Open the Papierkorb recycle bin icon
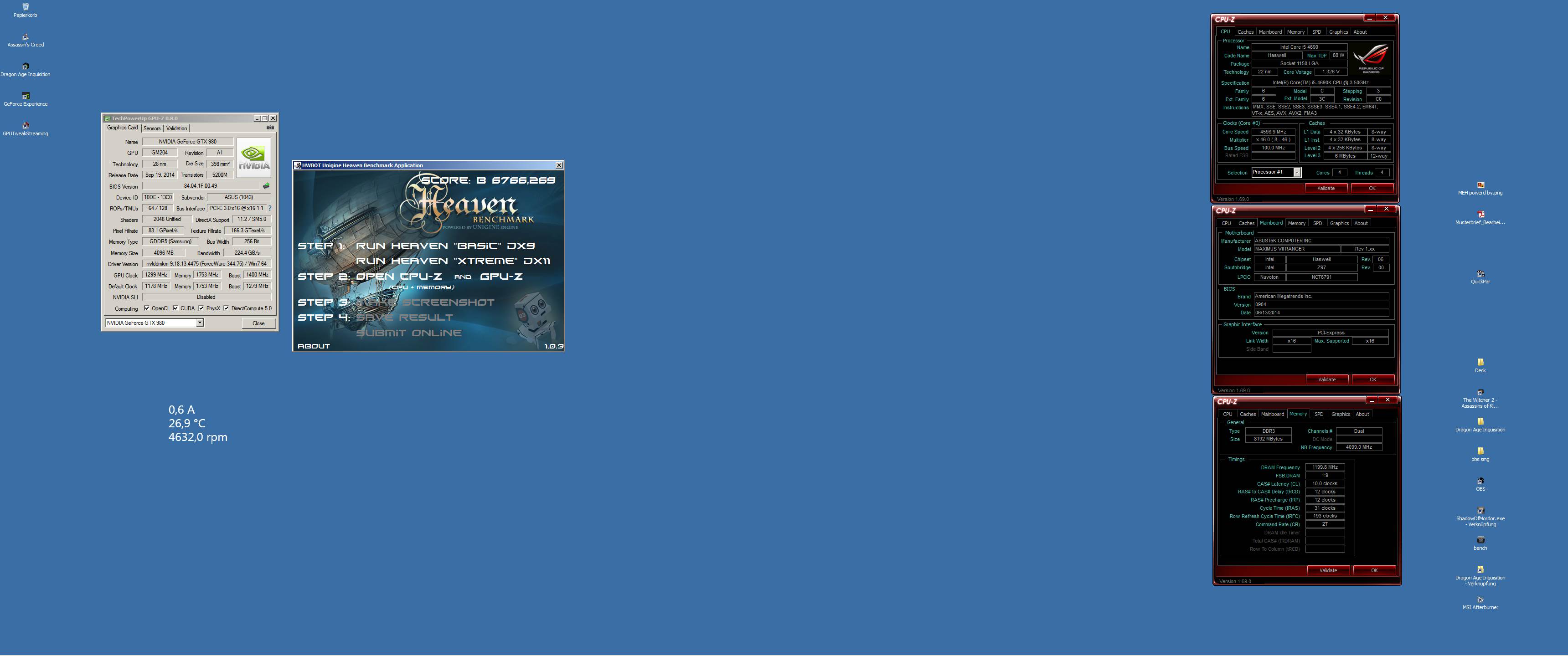Image resolution: width=1568 pixels, height=656 pixels. (x=25, y=7)
